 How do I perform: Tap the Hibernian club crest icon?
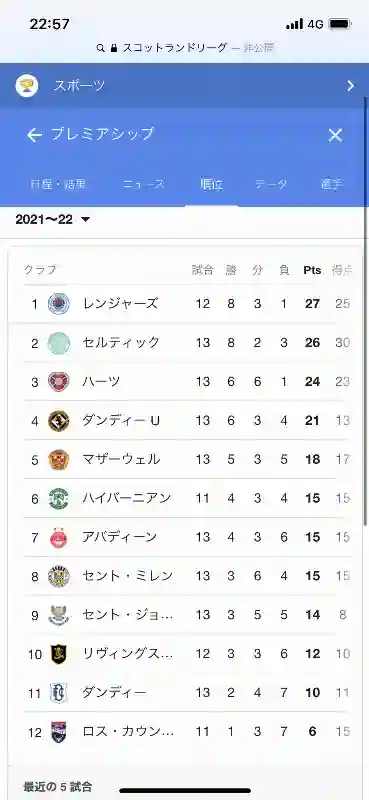click(x=58, y=498)
